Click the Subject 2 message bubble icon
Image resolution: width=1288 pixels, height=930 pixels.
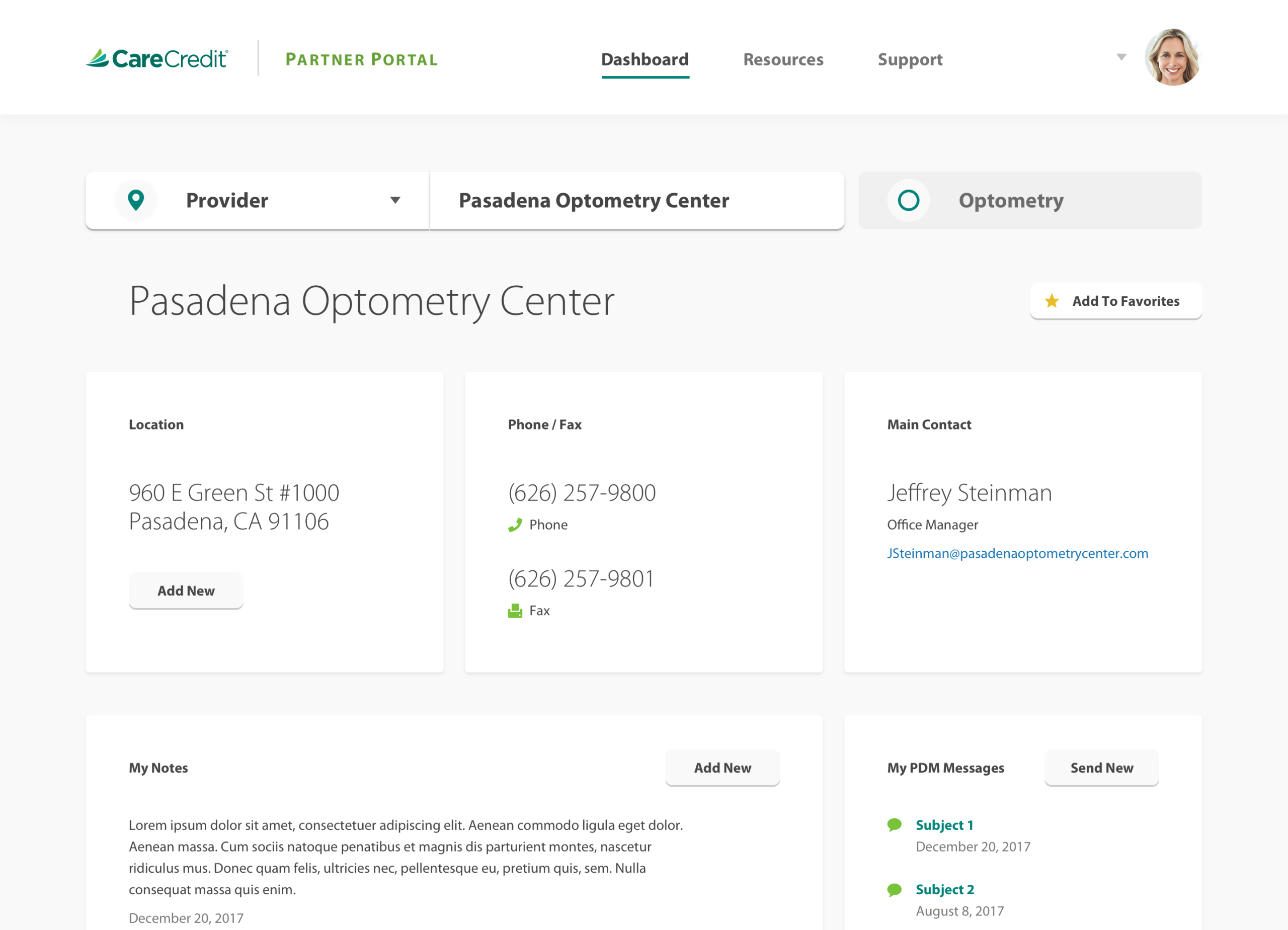(x=895, y=890)
